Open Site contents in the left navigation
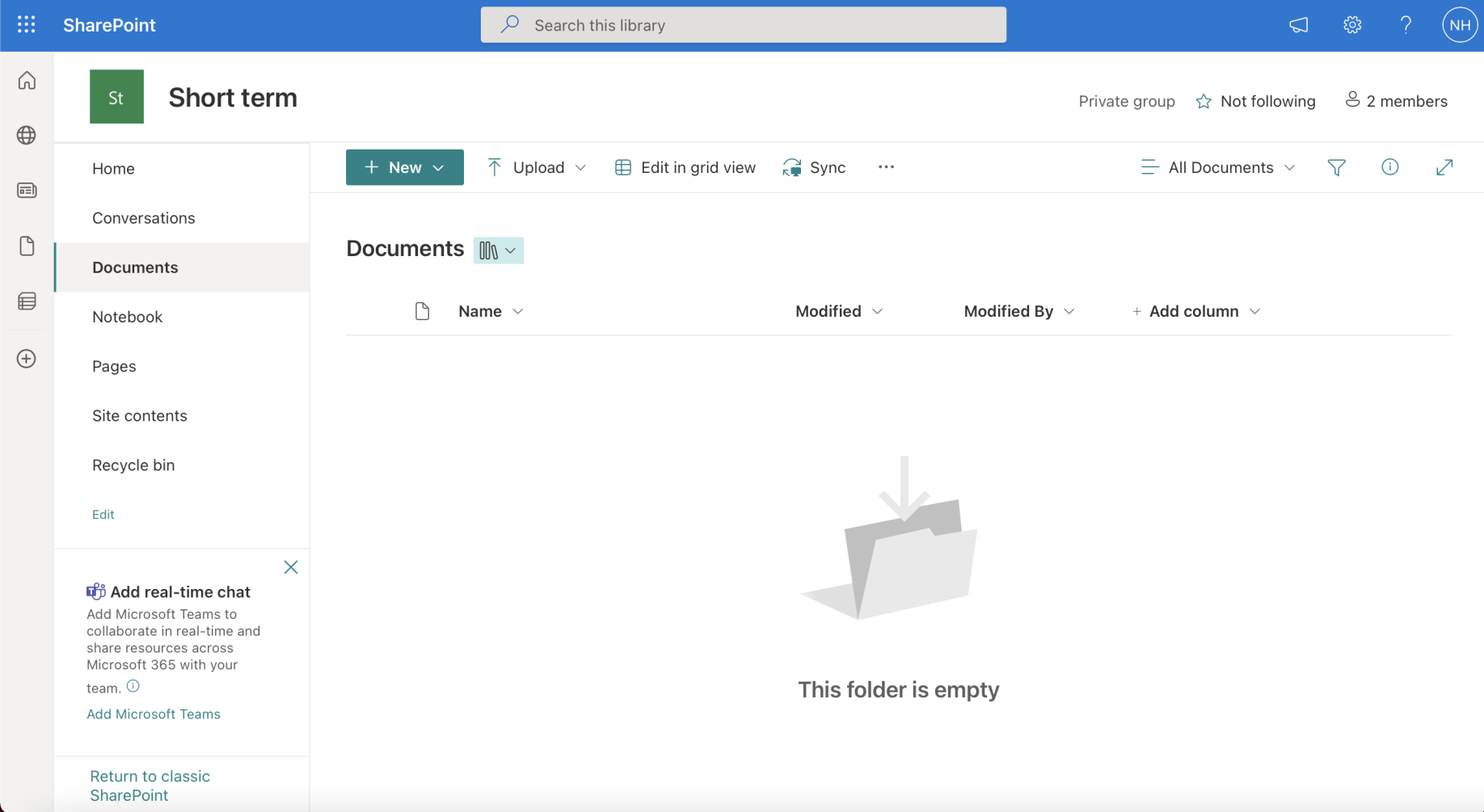The height and width of the screenshot is (812, 1484). [139, 415]
